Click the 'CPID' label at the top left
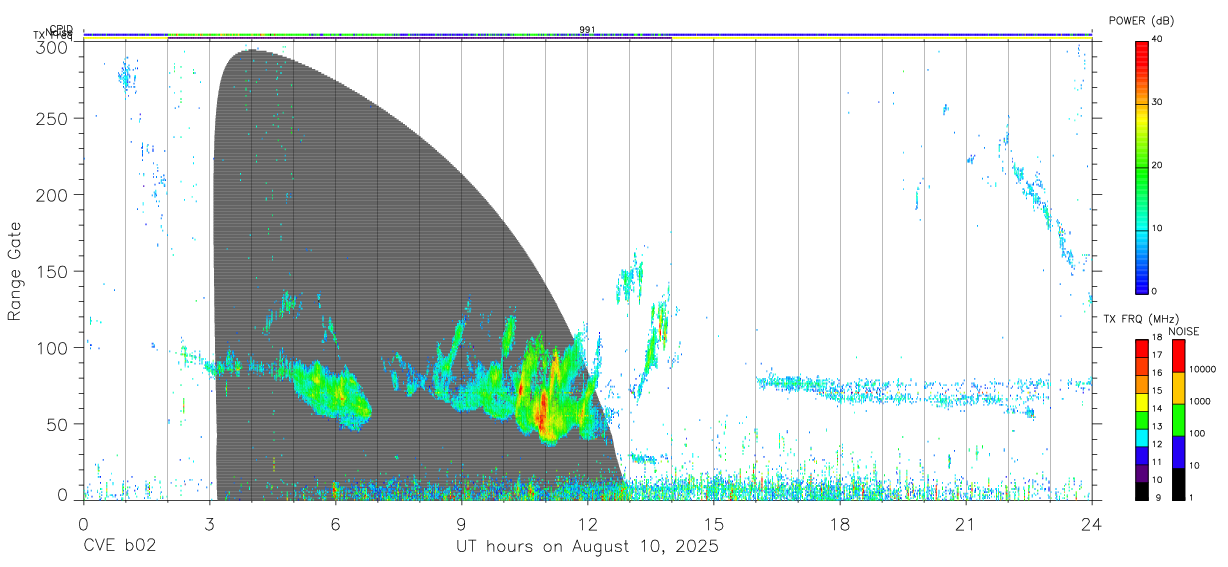 click(61, 29)
